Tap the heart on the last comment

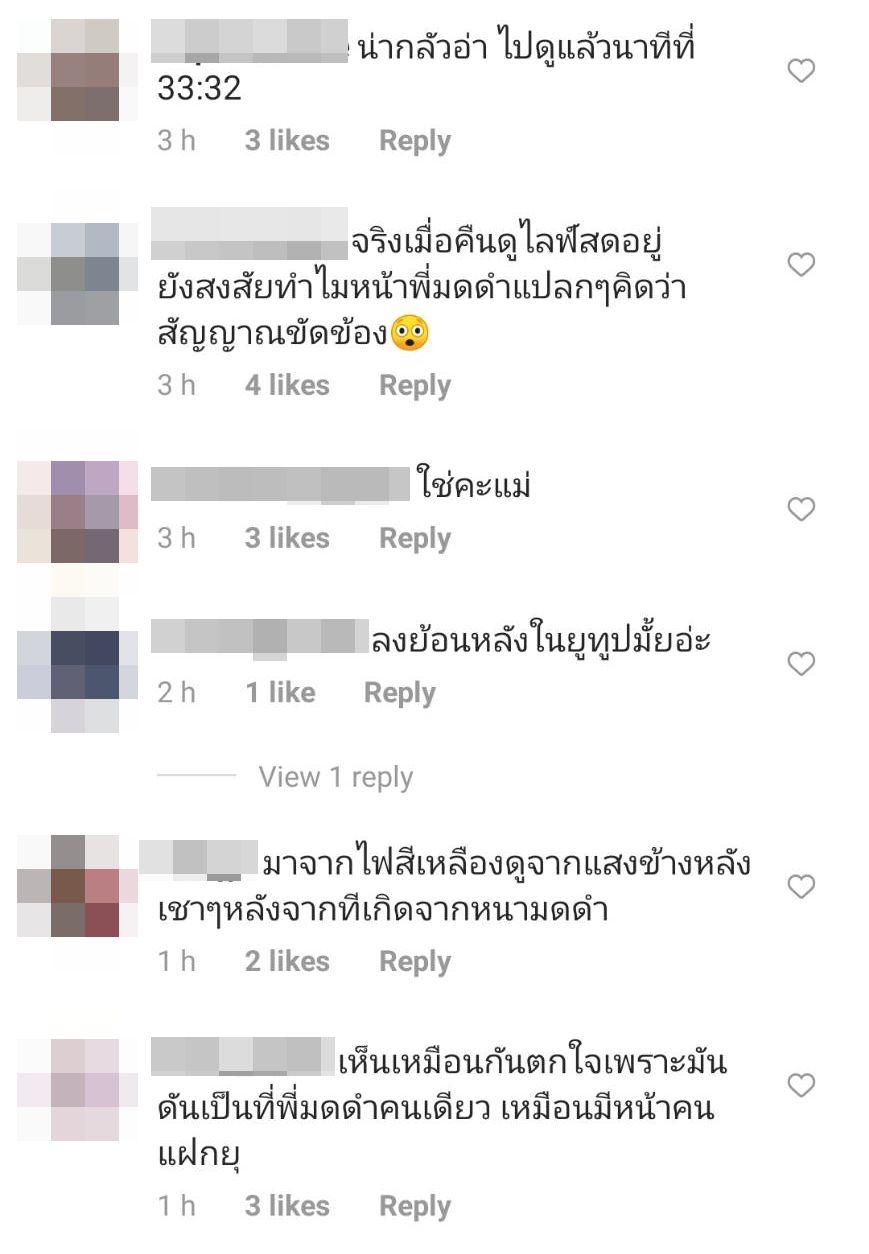[x=802, y=1085]
